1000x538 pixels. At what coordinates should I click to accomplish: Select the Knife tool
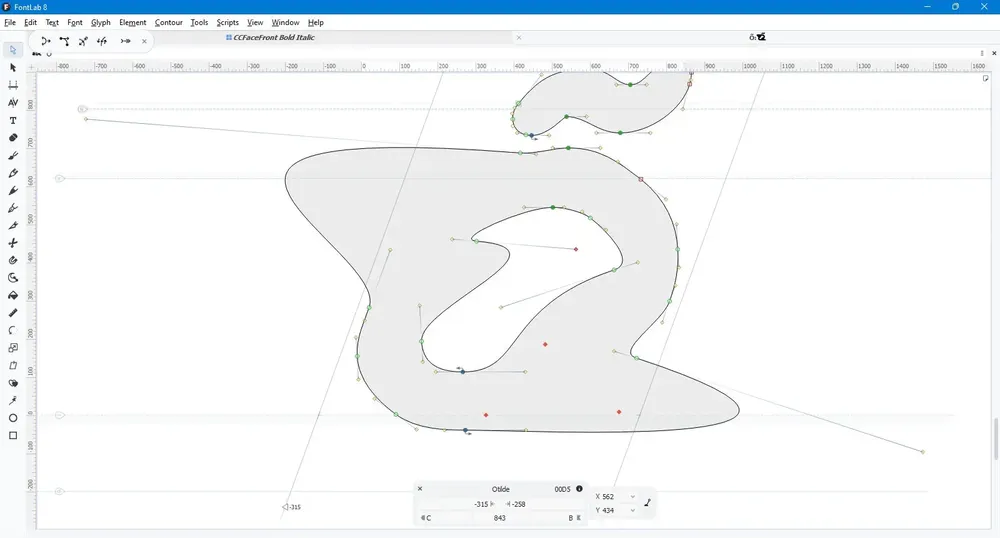(x=13, y=243)
